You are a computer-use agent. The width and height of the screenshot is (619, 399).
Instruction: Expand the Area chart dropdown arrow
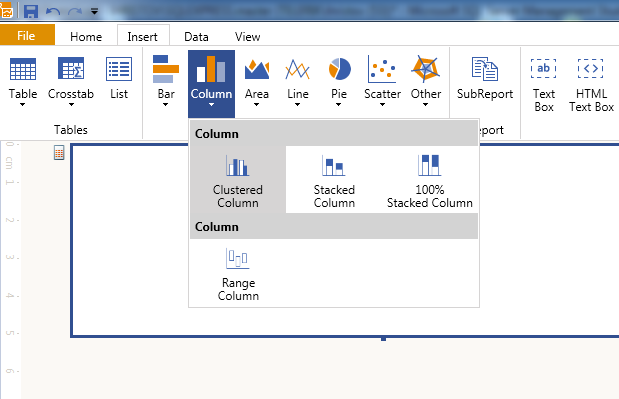point(257,105)
